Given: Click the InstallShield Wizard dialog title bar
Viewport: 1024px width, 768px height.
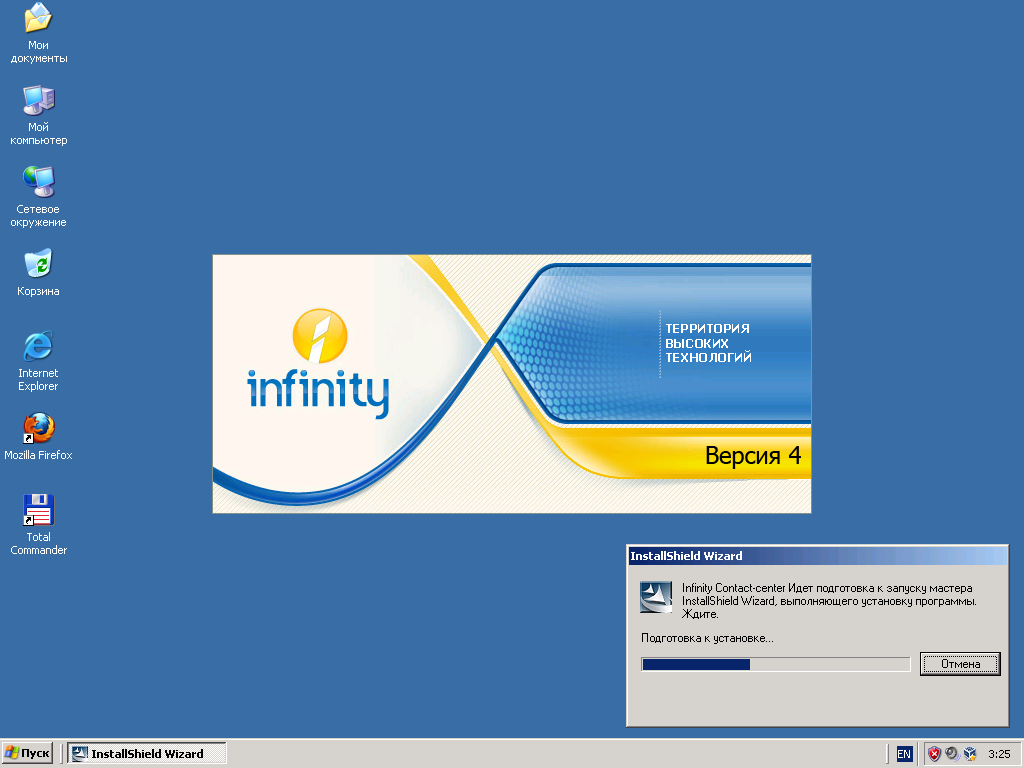Looking at the screenshot, I should pyautogui.click(x=817, y=556).
